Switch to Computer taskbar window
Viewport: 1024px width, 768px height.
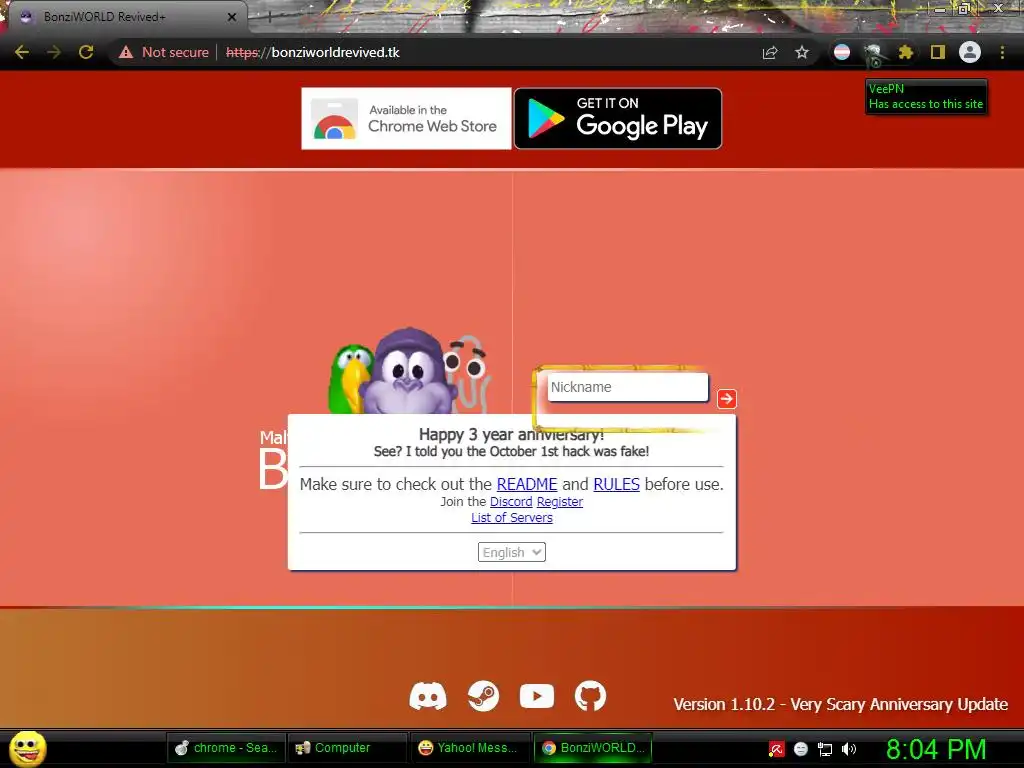[x=347, y=748]
